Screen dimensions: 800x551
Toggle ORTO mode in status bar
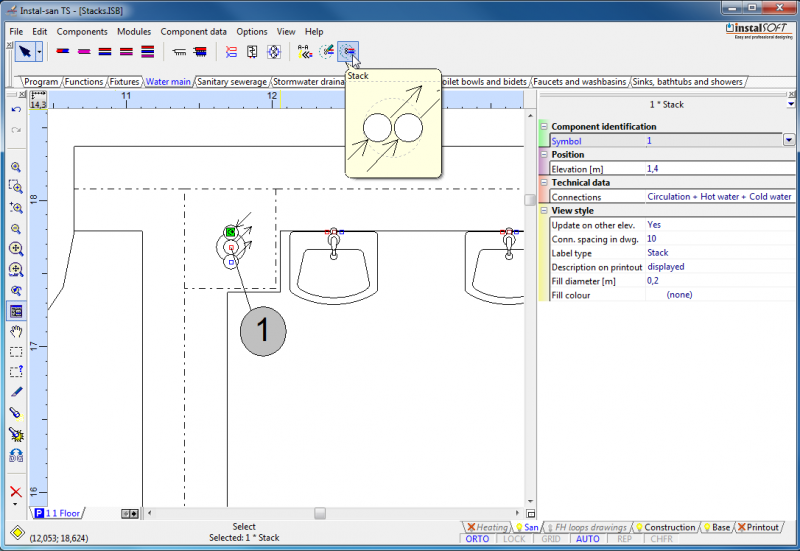click(477, 539)
